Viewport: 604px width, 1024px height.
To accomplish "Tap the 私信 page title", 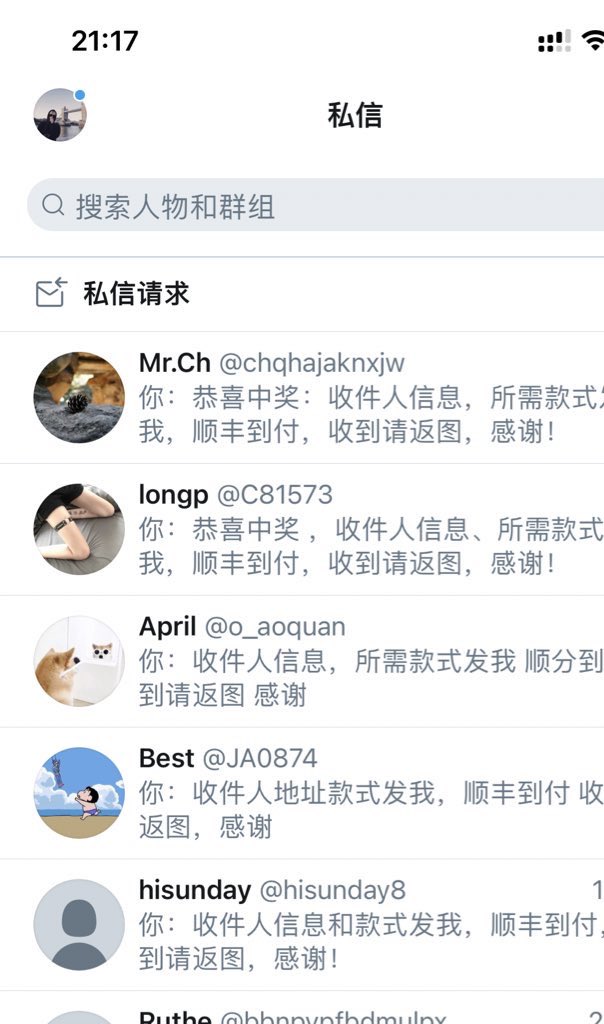I will pos(355,115).
